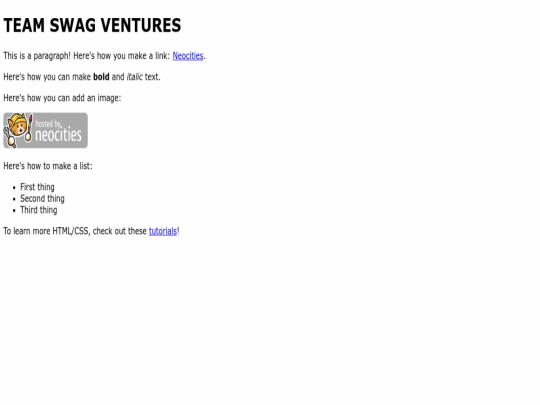Select the Second thing list item

click(x=42, y=199)
